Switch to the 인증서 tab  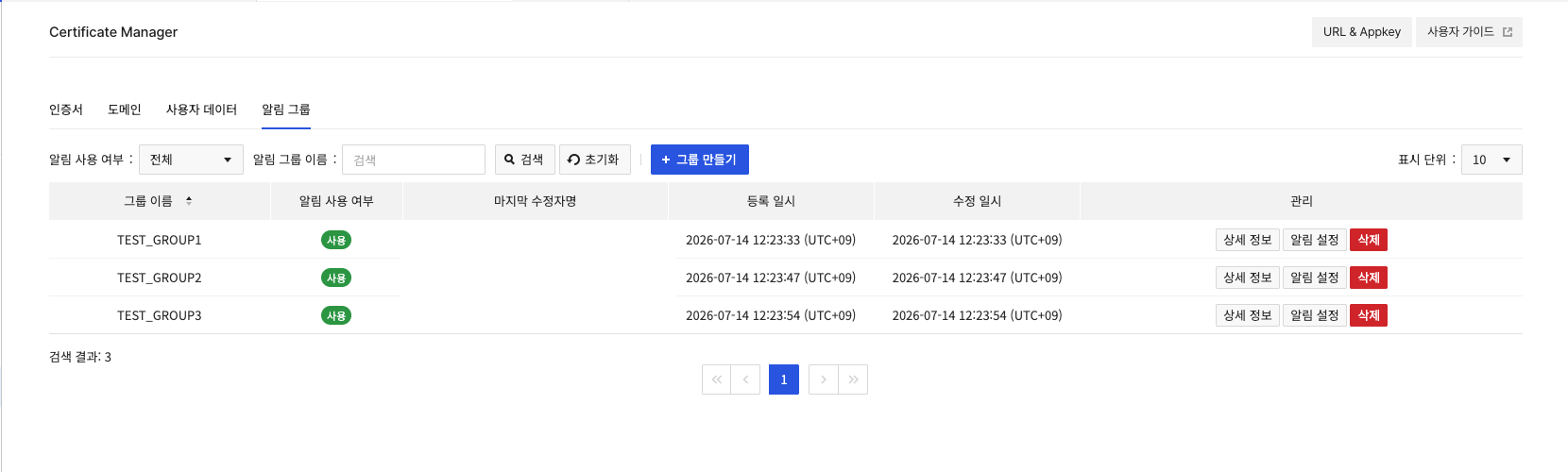pos(66,110)
